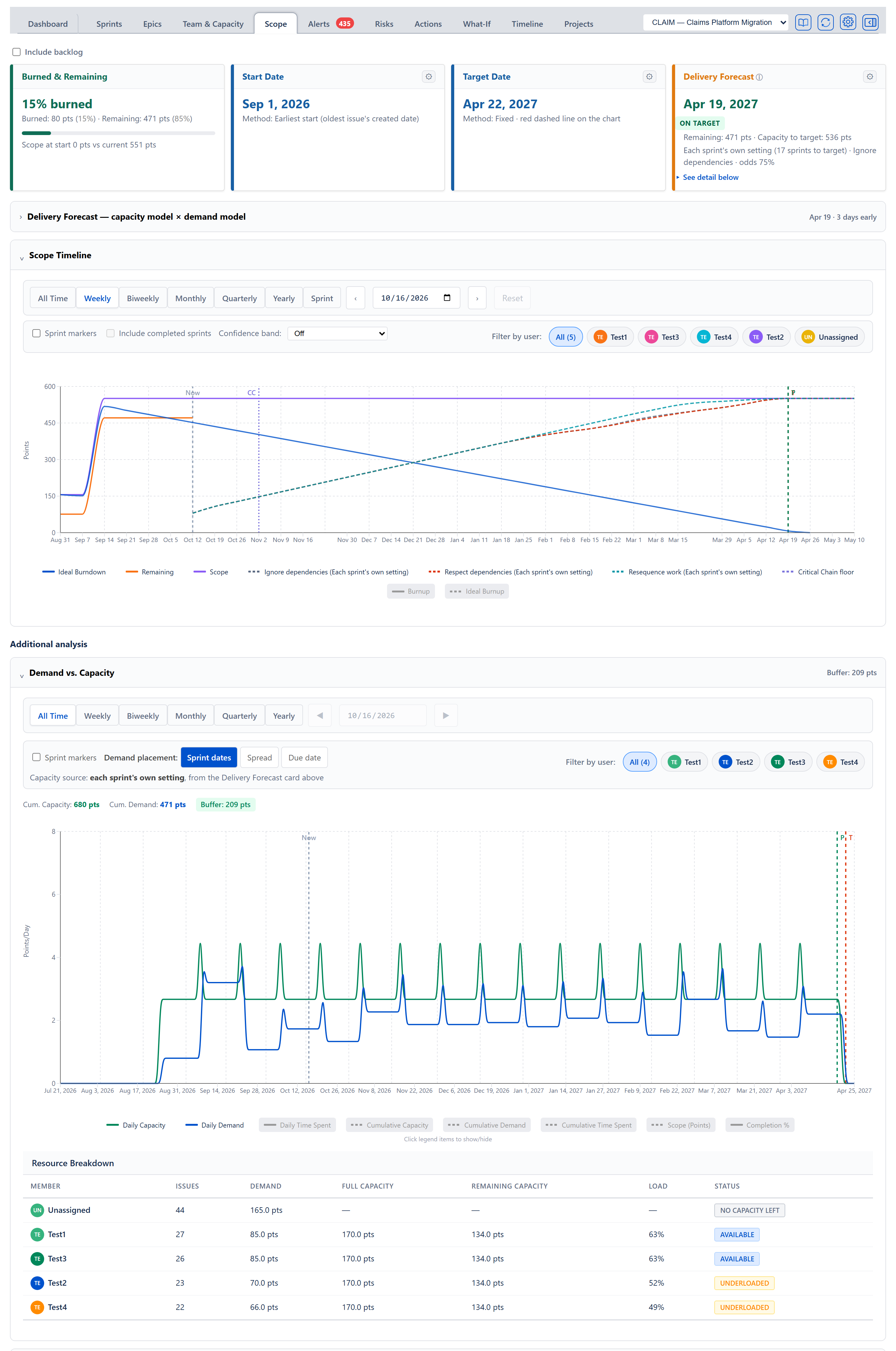Click the Delivery Forecast info icon
Viewport: 896px width, 1351px height.
pyautogui.click(x=759, y=77)
